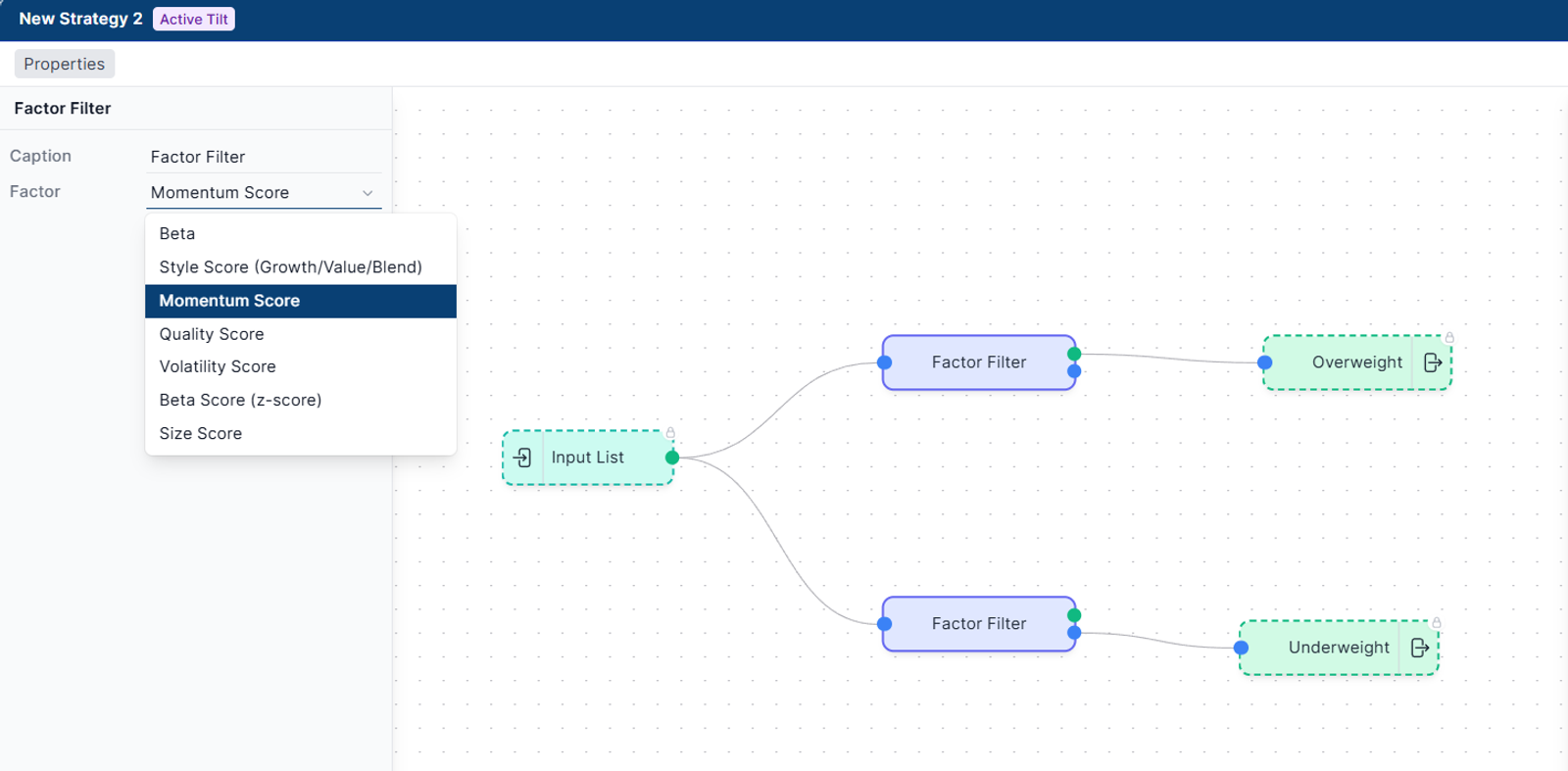This screenshot has height=771, width=1568.
Task: Select Beta Score (z-score) option
Action: [301, 400]
